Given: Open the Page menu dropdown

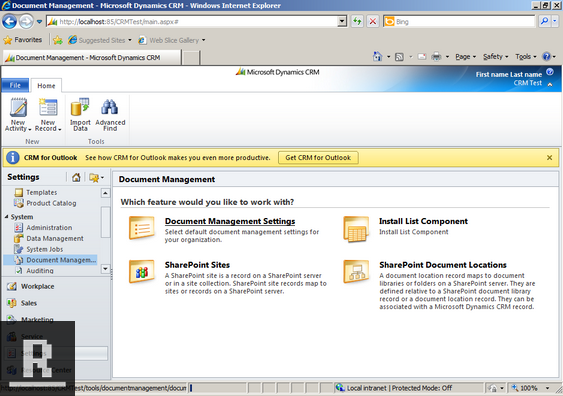Looking at the screenshot, I should (x=465, y=57).
